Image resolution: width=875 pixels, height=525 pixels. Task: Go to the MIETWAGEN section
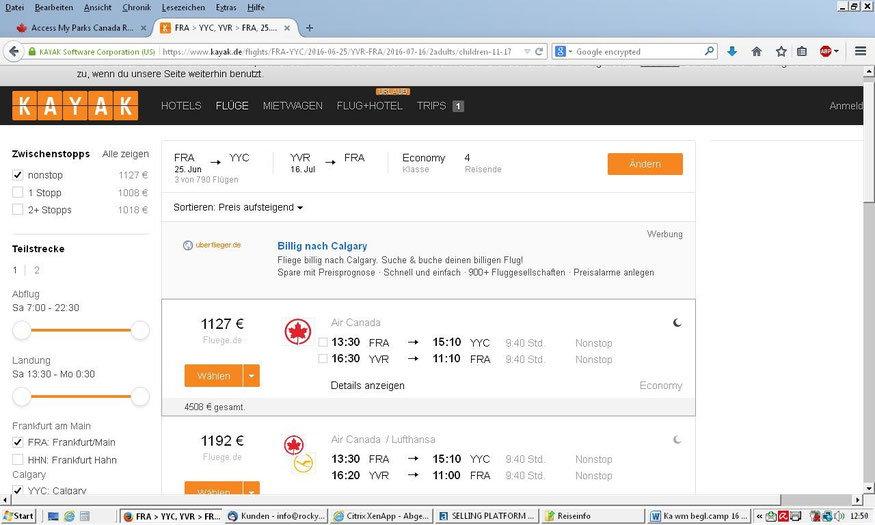(x=292, y=105)
